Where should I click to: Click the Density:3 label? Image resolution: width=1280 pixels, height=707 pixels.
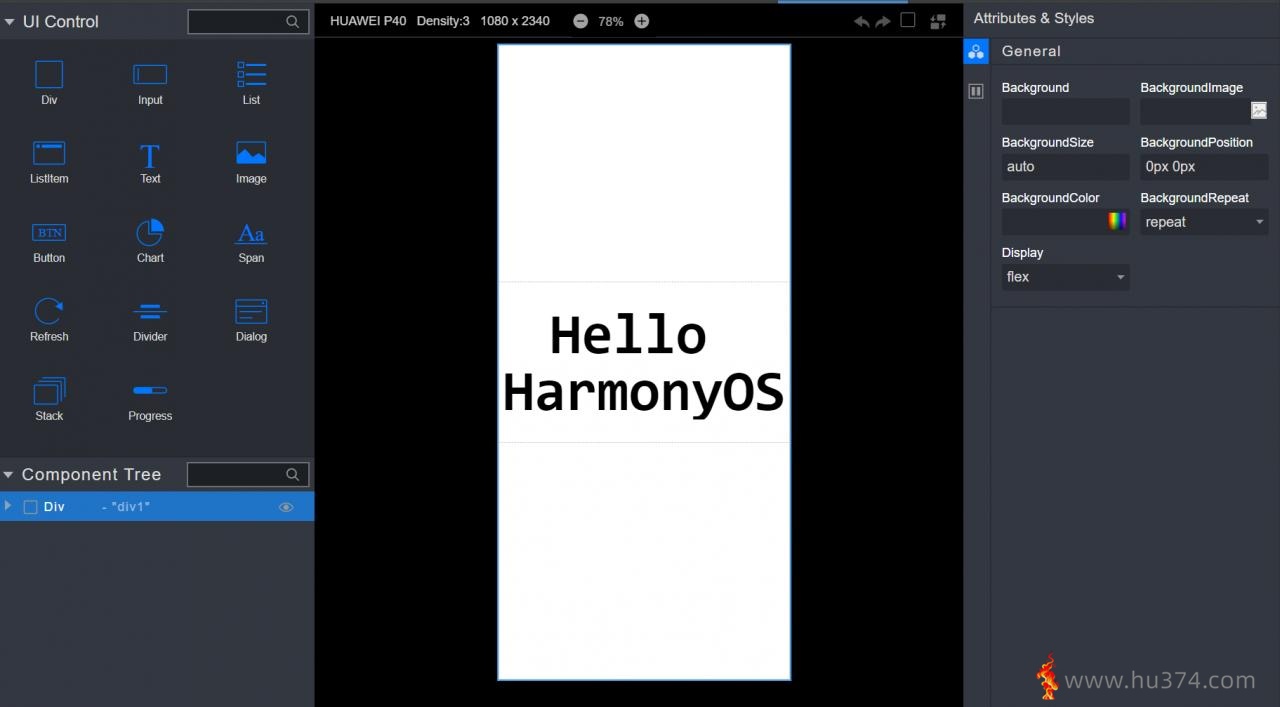tap(443, 21)
